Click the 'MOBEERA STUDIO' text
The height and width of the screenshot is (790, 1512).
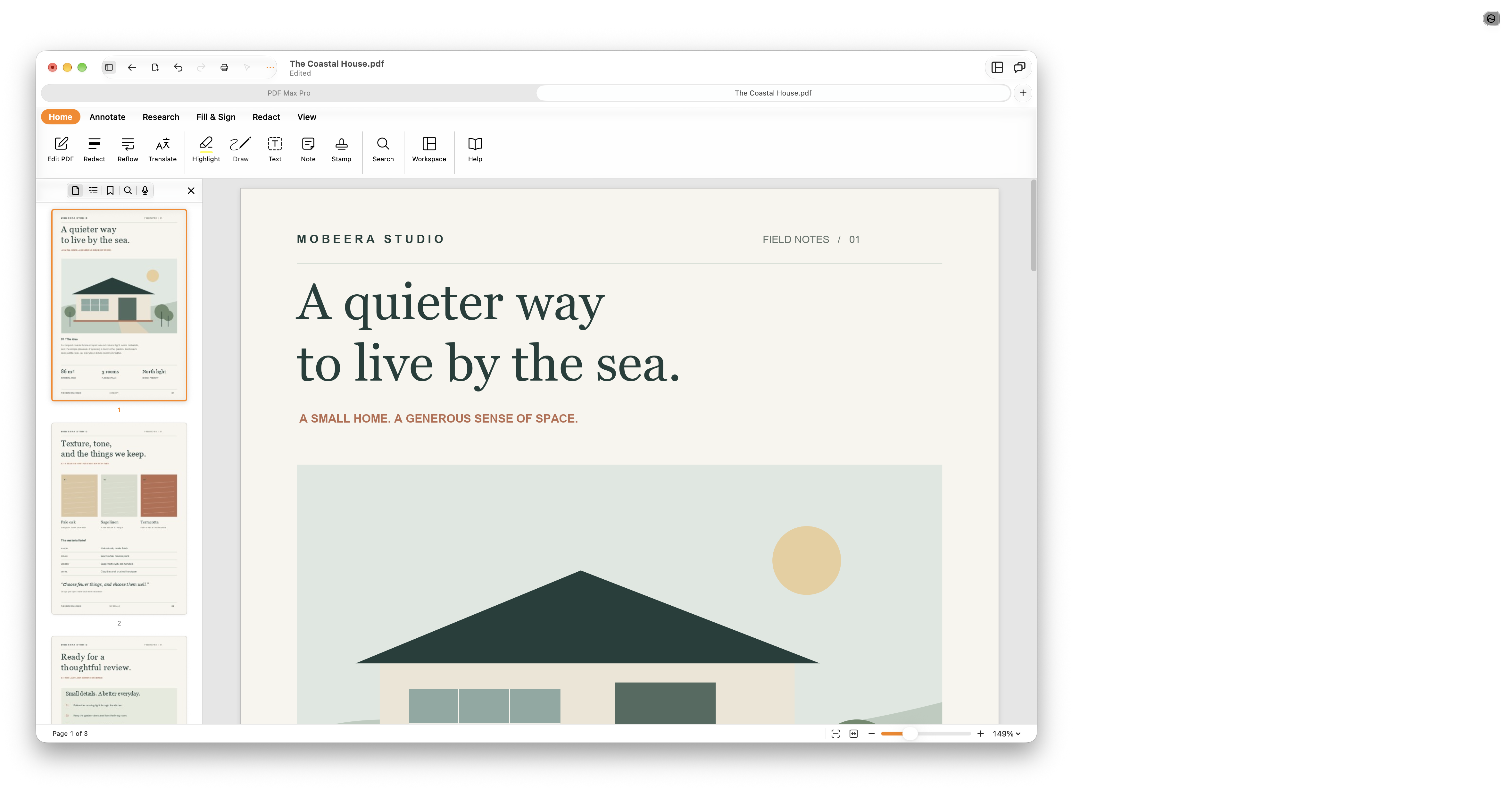[370, 239]
